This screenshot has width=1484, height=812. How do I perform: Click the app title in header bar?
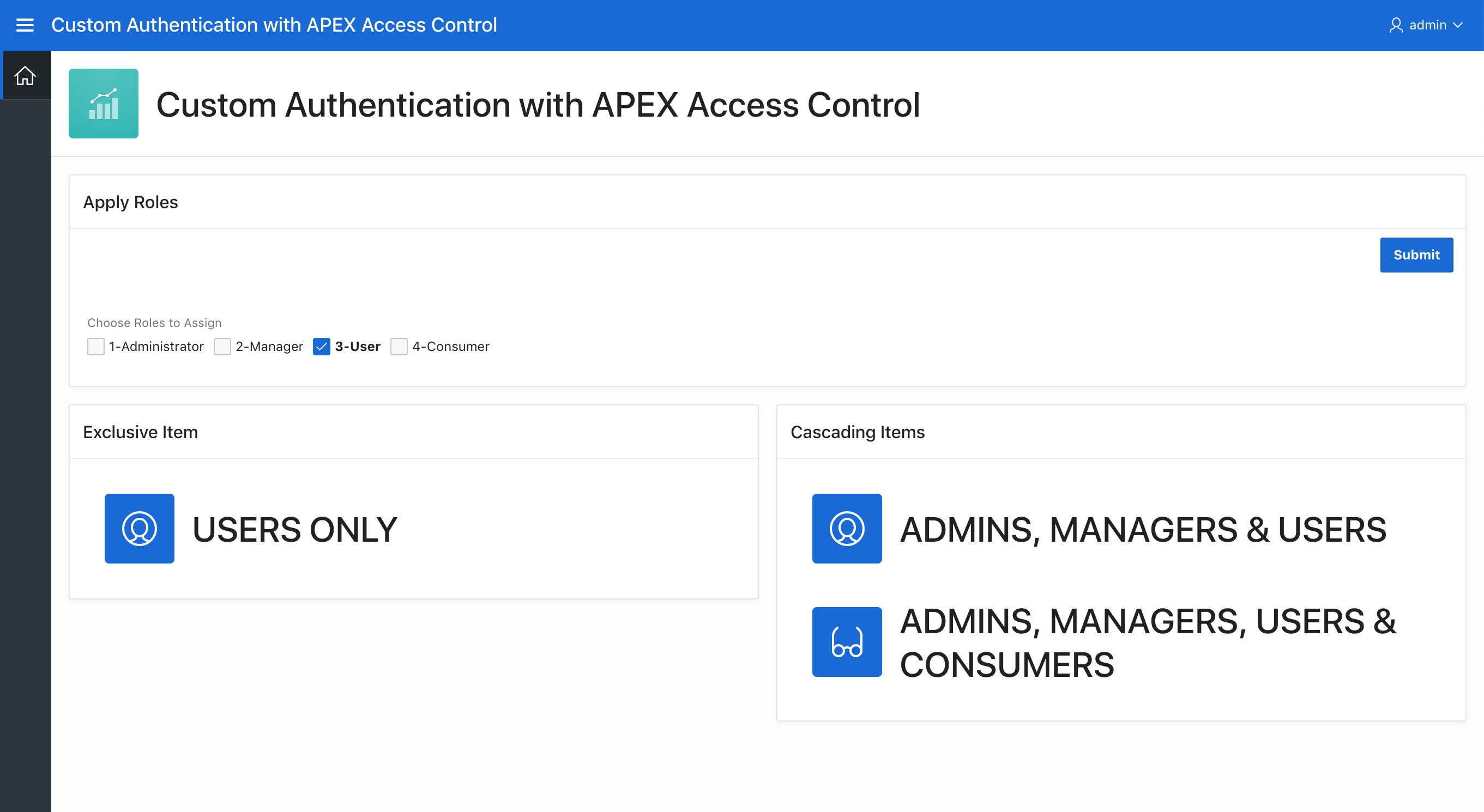click(274, 25)
